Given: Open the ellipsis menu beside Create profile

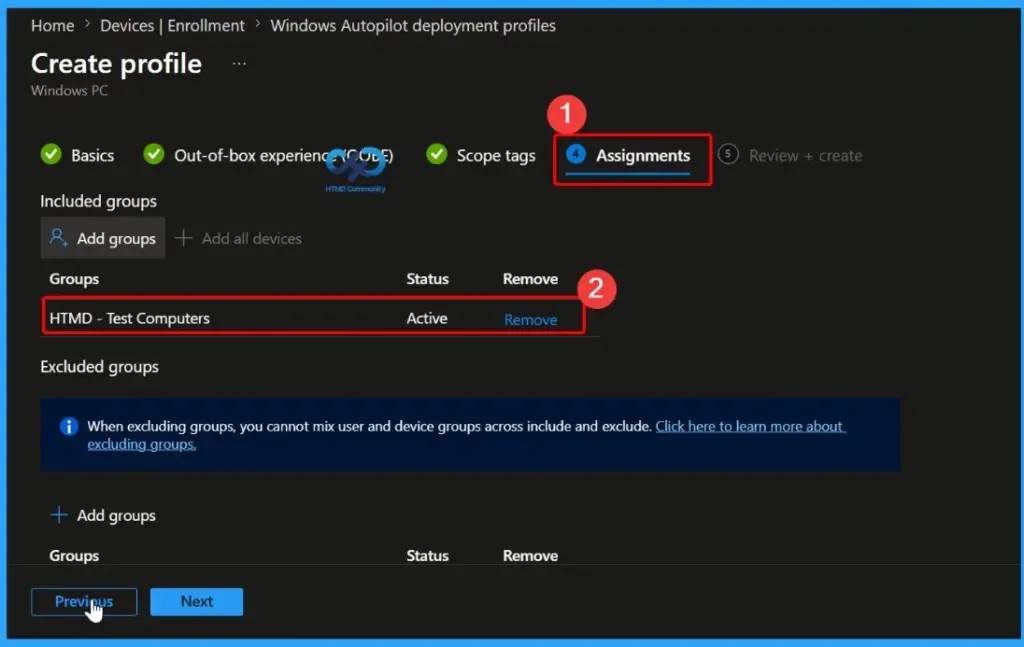Looking at the screenshot, I should (239, 64).
